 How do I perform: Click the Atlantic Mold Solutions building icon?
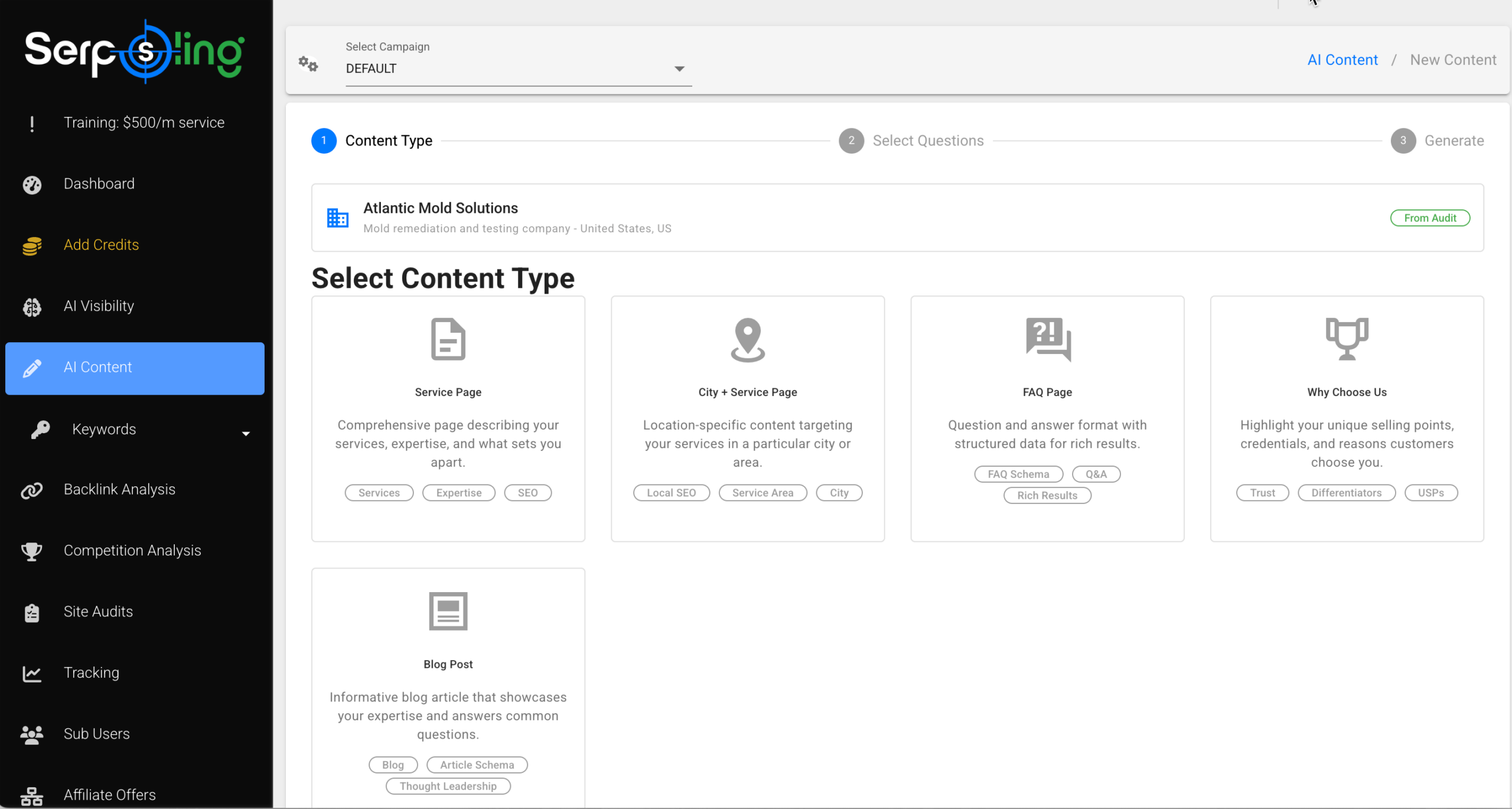(338, 217)
